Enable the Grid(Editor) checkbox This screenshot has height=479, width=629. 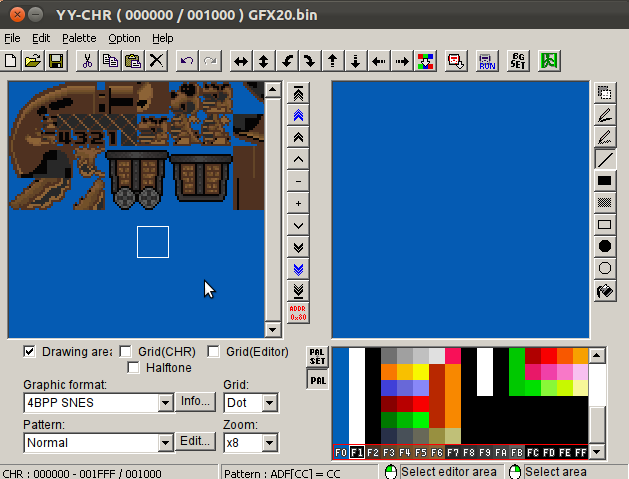(213, 352)
